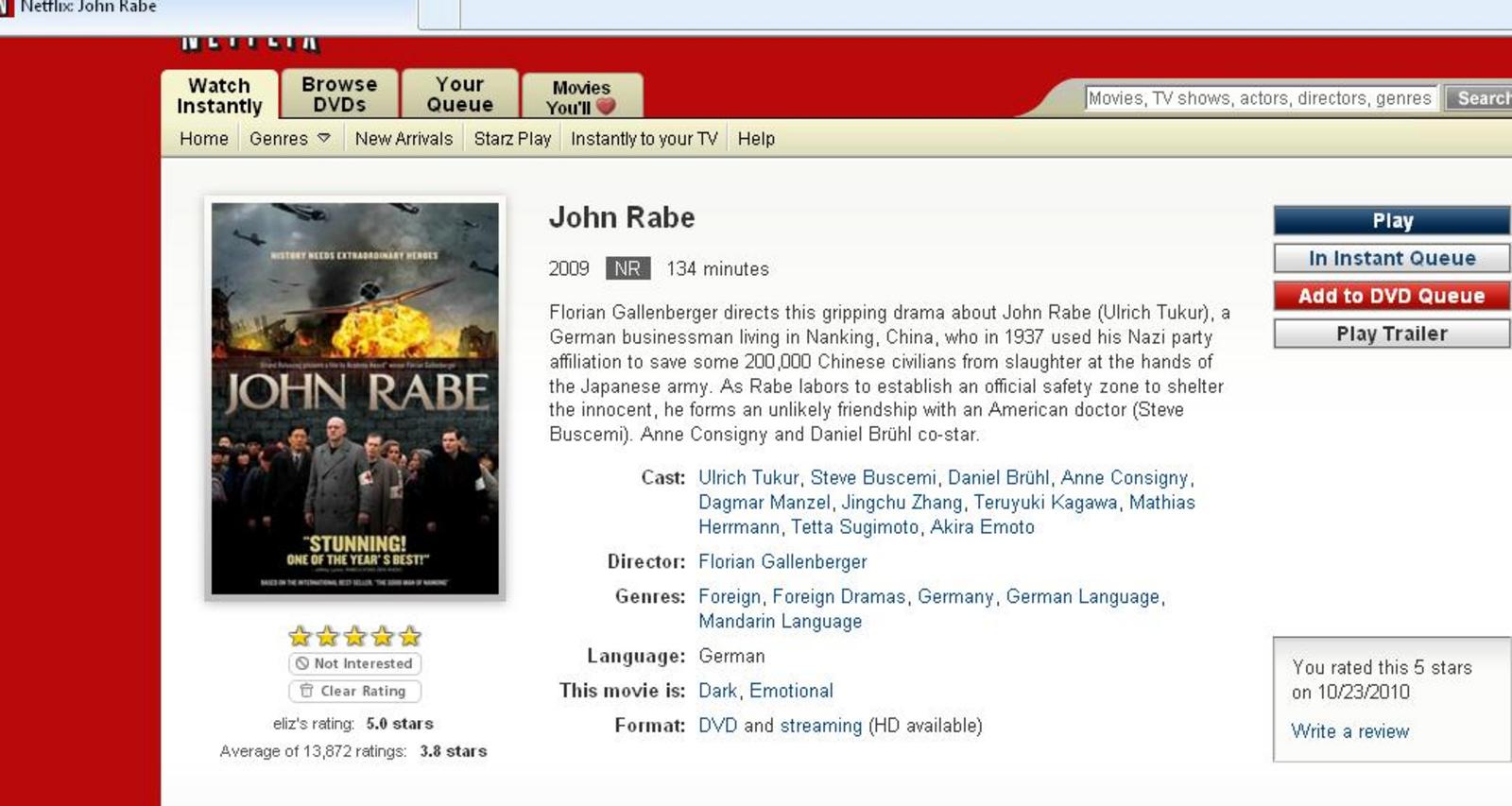Open cast member Daniel Brühl
The width and height of the screenshot is (1512, 806).
tap(998, 478)
